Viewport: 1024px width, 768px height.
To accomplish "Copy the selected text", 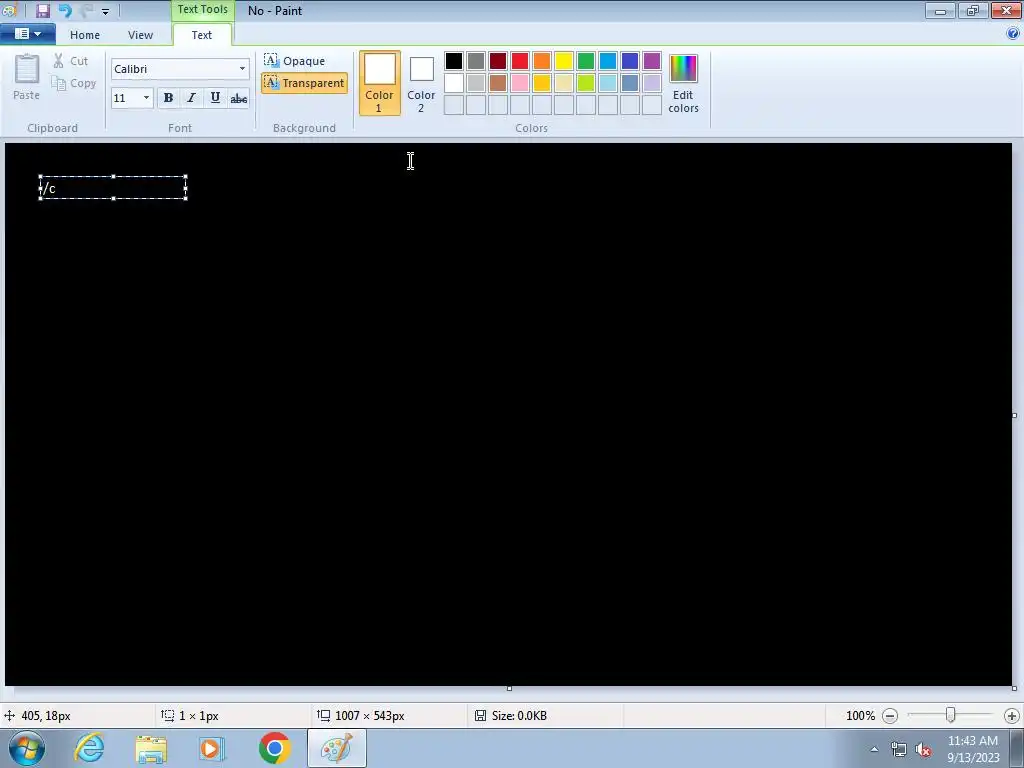I will pos(74,83).
